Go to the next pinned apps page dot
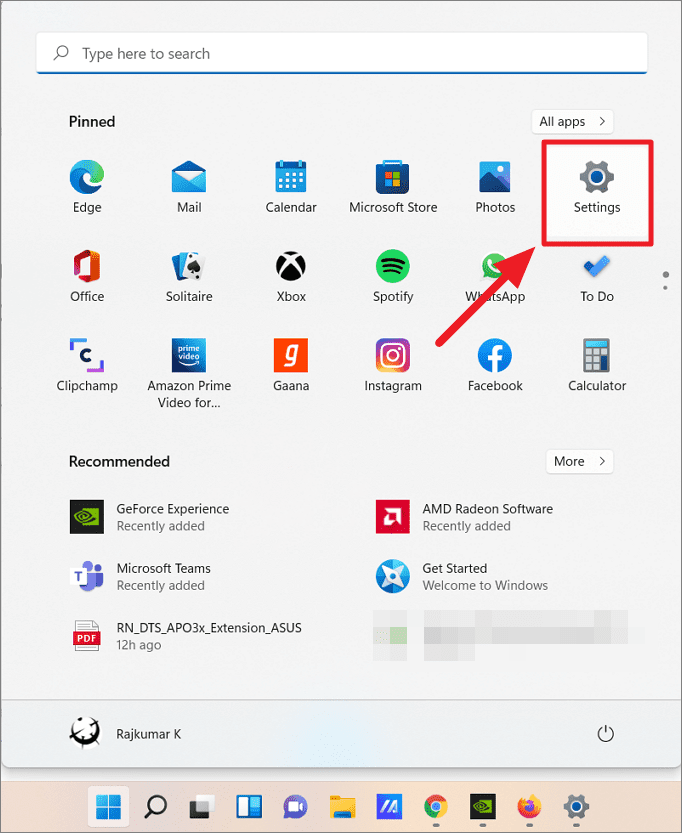The height and width of the screenshot is (833, 682). tap(665, 288)
